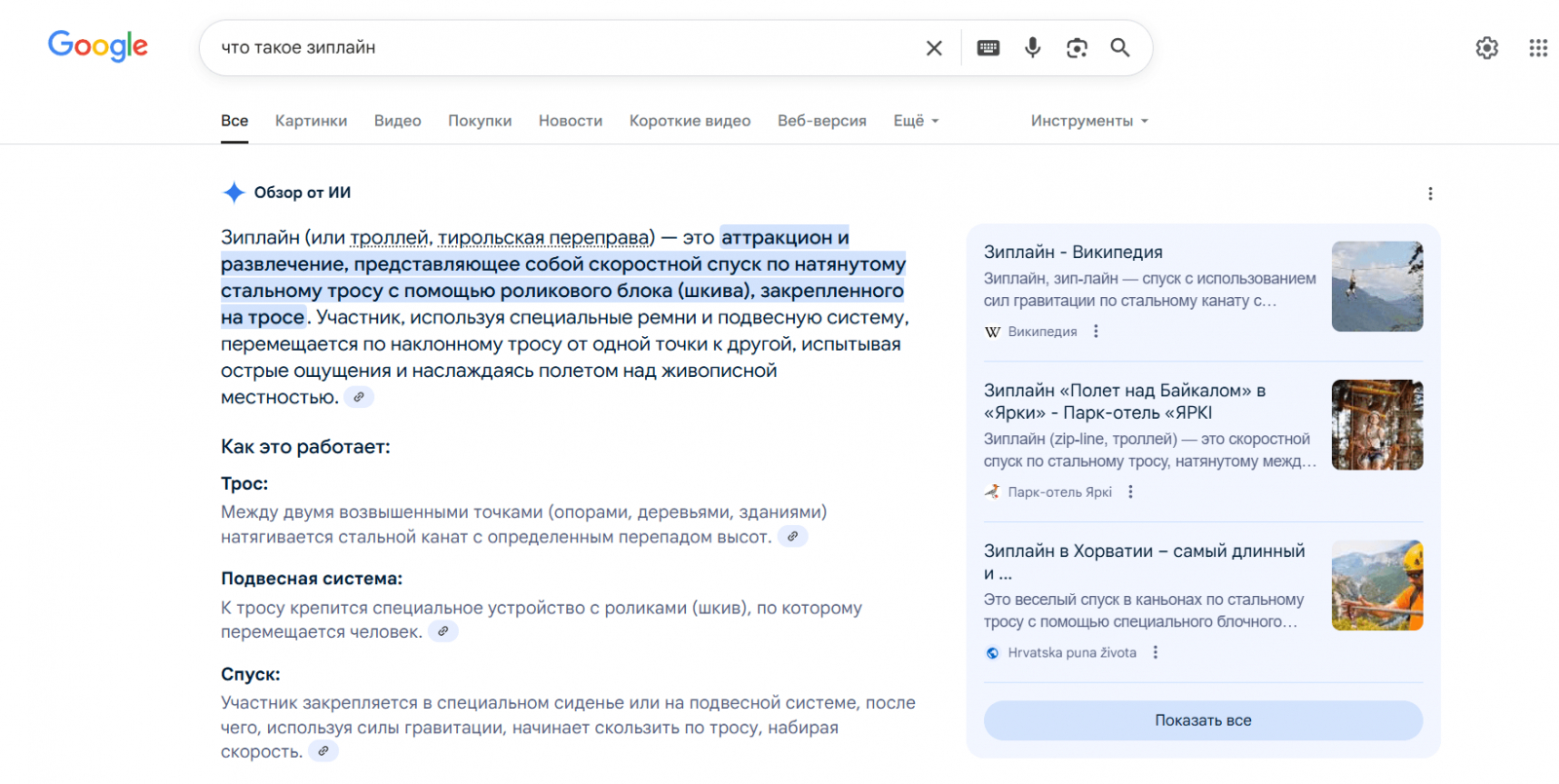Open the Зиплайн - Википедия link
1559x784 pixels.
click(1073, 252)
